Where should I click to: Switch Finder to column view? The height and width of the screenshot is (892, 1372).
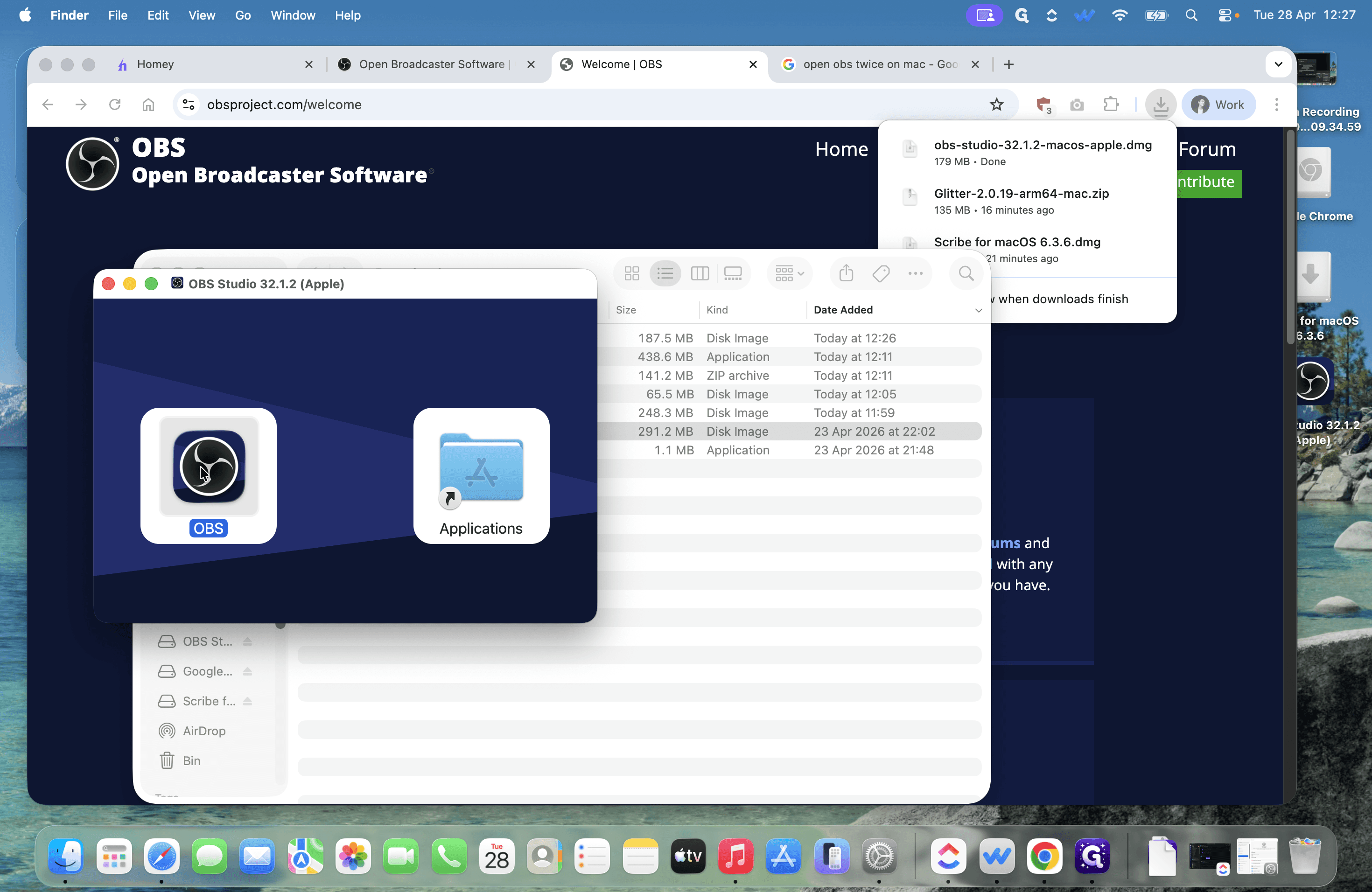click(x=699, y=273)
